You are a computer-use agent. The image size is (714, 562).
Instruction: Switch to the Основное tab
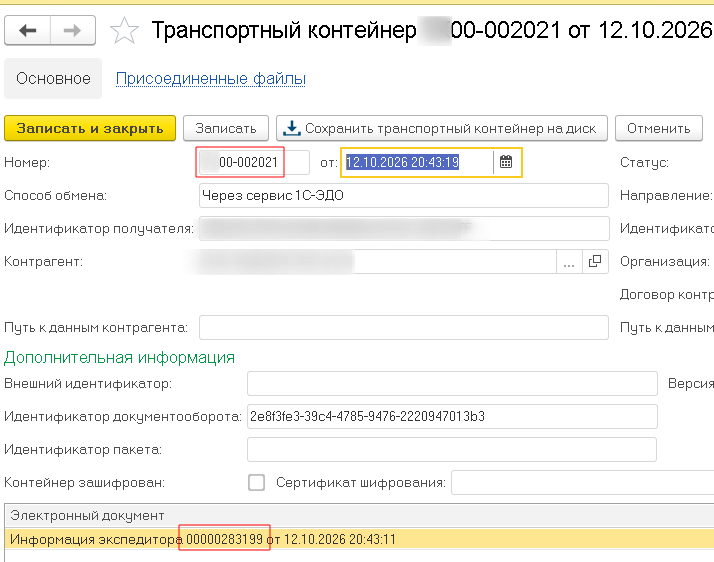[53, 78]
